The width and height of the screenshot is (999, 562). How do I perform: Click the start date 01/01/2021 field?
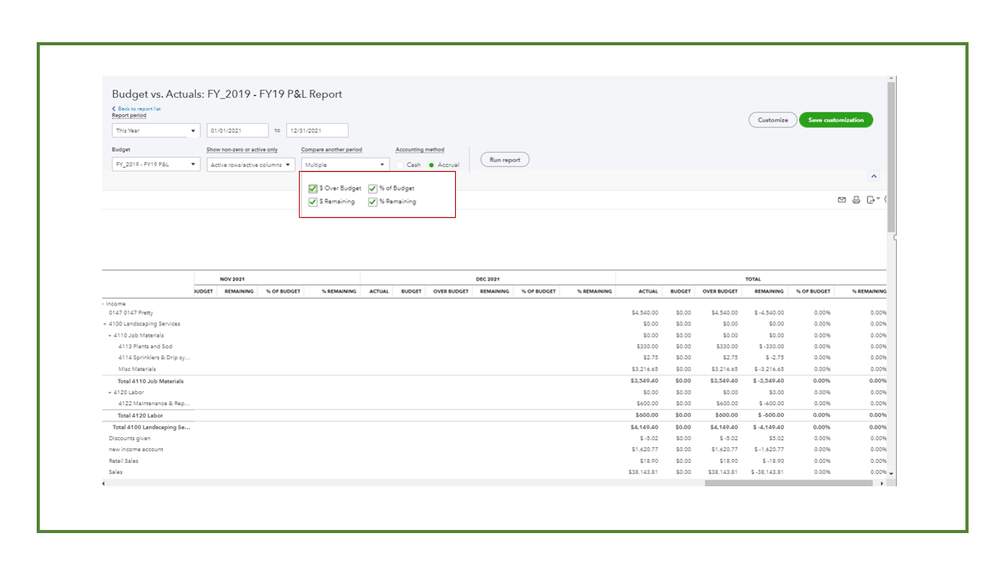(x=238, y=131)
